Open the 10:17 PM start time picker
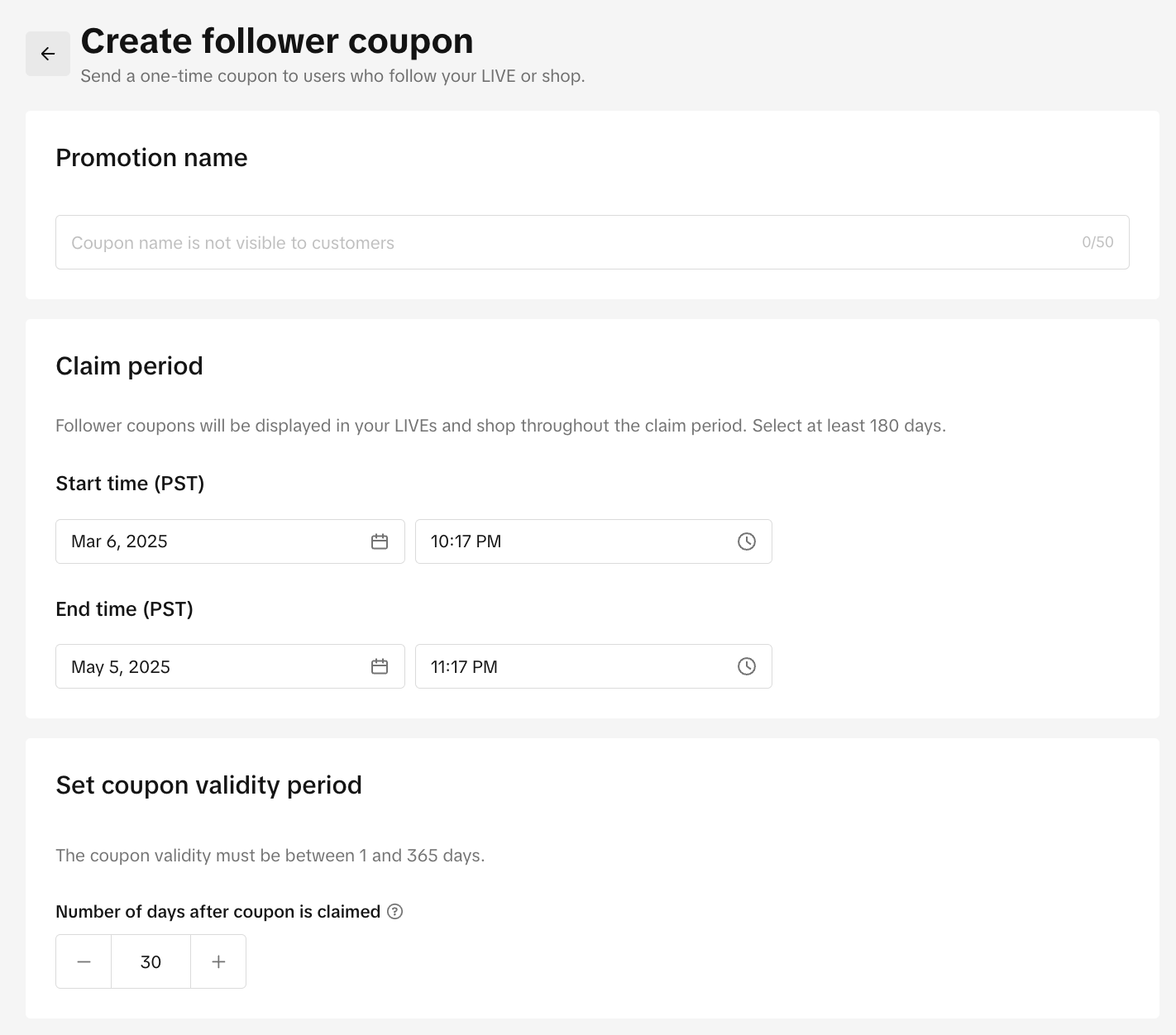Image resolution: width=1176 pixels, height=1035 pixels. (x=571, y=541)
